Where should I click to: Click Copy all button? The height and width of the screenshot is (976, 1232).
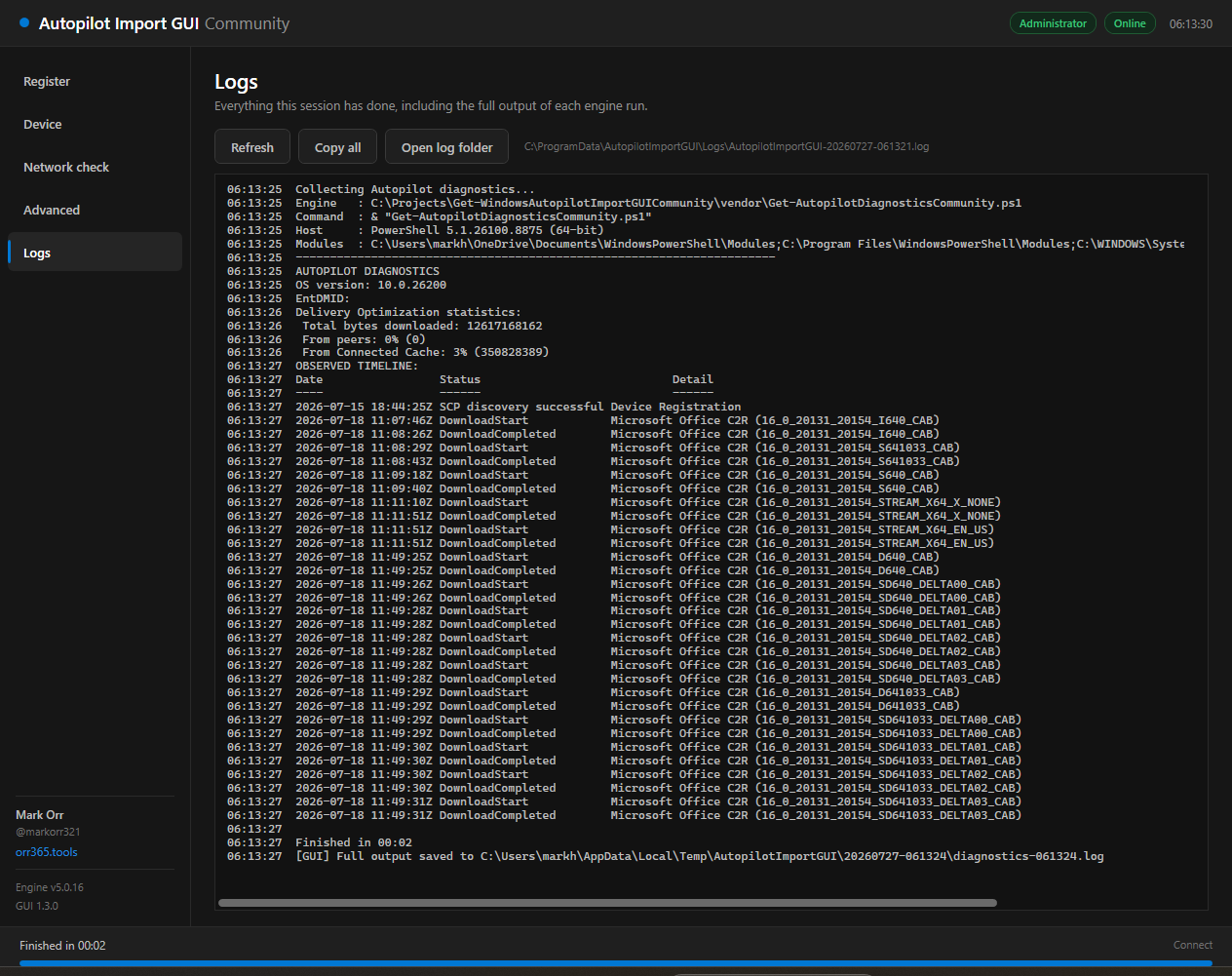[337, 147]
